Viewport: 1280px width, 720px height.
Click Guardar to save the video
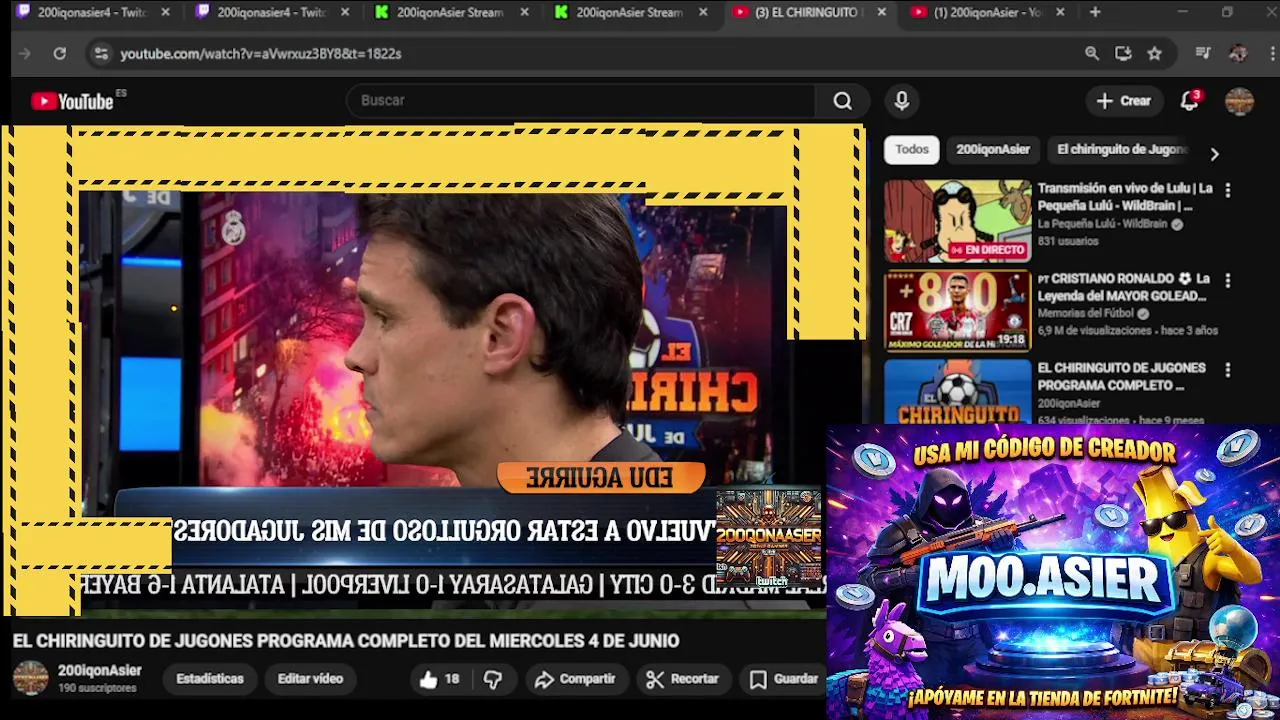point(784,679)
